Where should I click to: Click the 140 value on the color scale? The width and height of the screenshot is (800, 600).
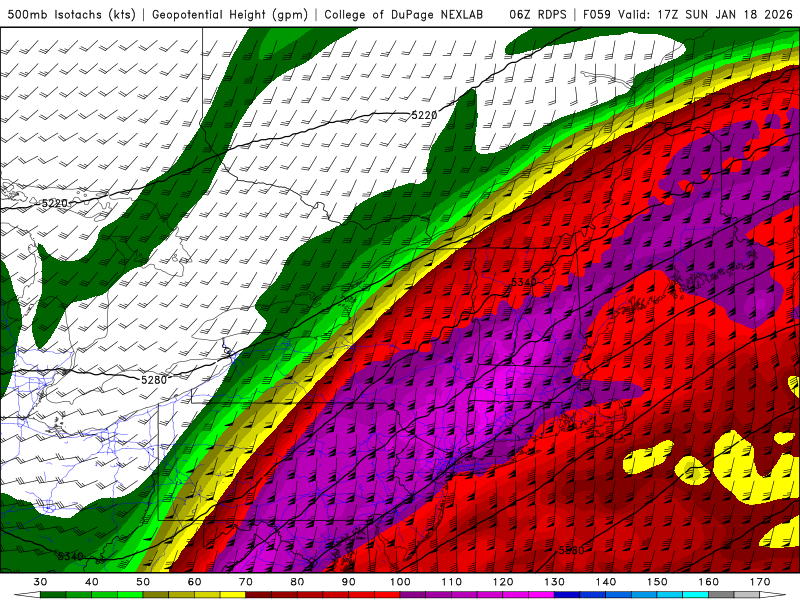point(606,582)
